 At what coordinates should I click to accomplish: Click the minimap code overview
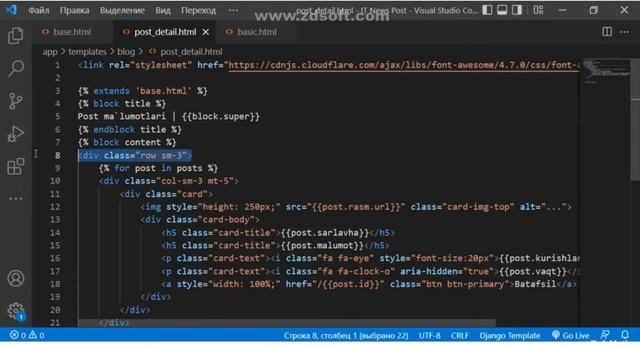[x=606, y=71]
